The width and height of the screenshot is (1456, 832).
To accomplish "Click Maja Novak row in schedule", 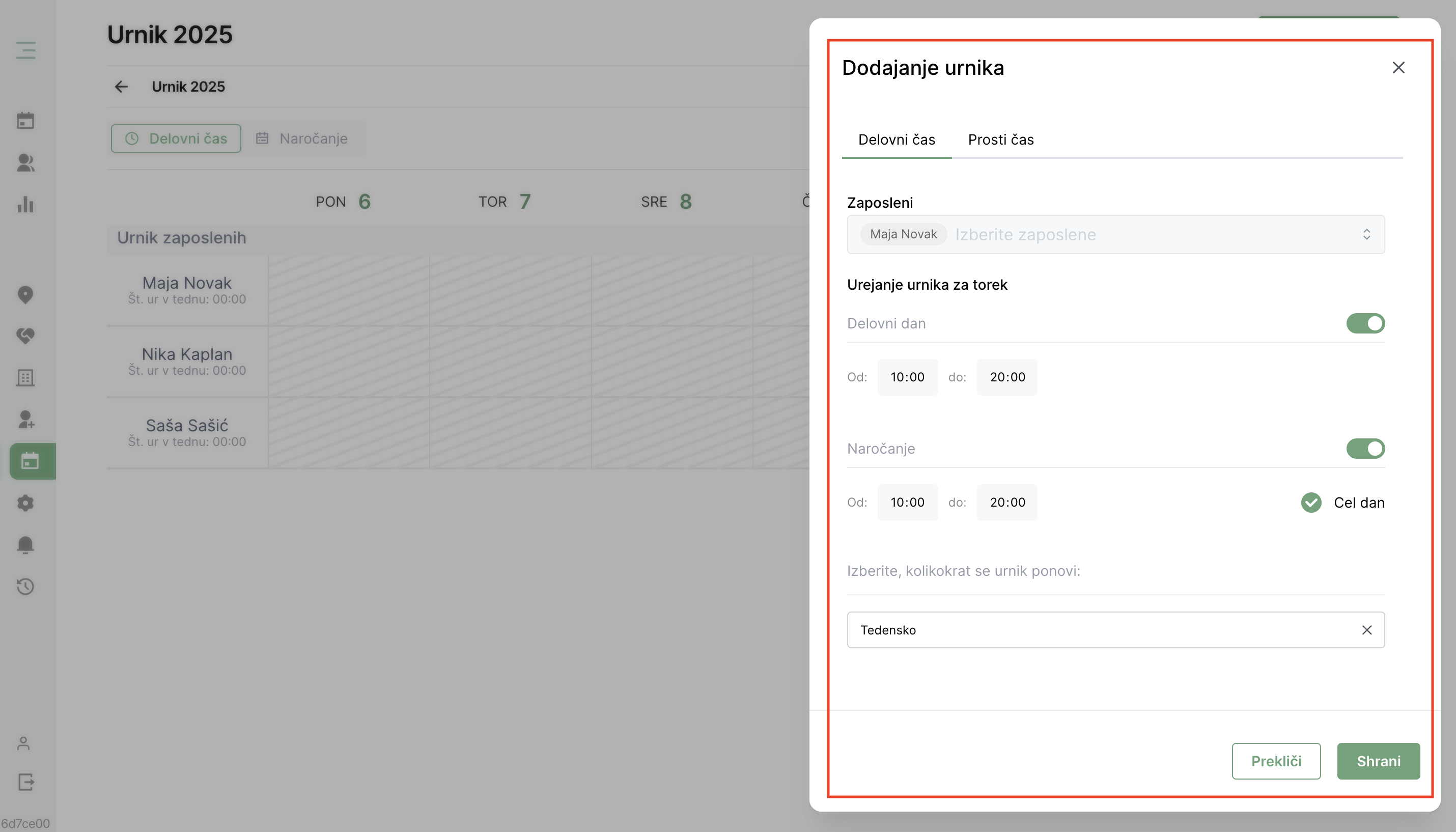I will pos(187,290).
